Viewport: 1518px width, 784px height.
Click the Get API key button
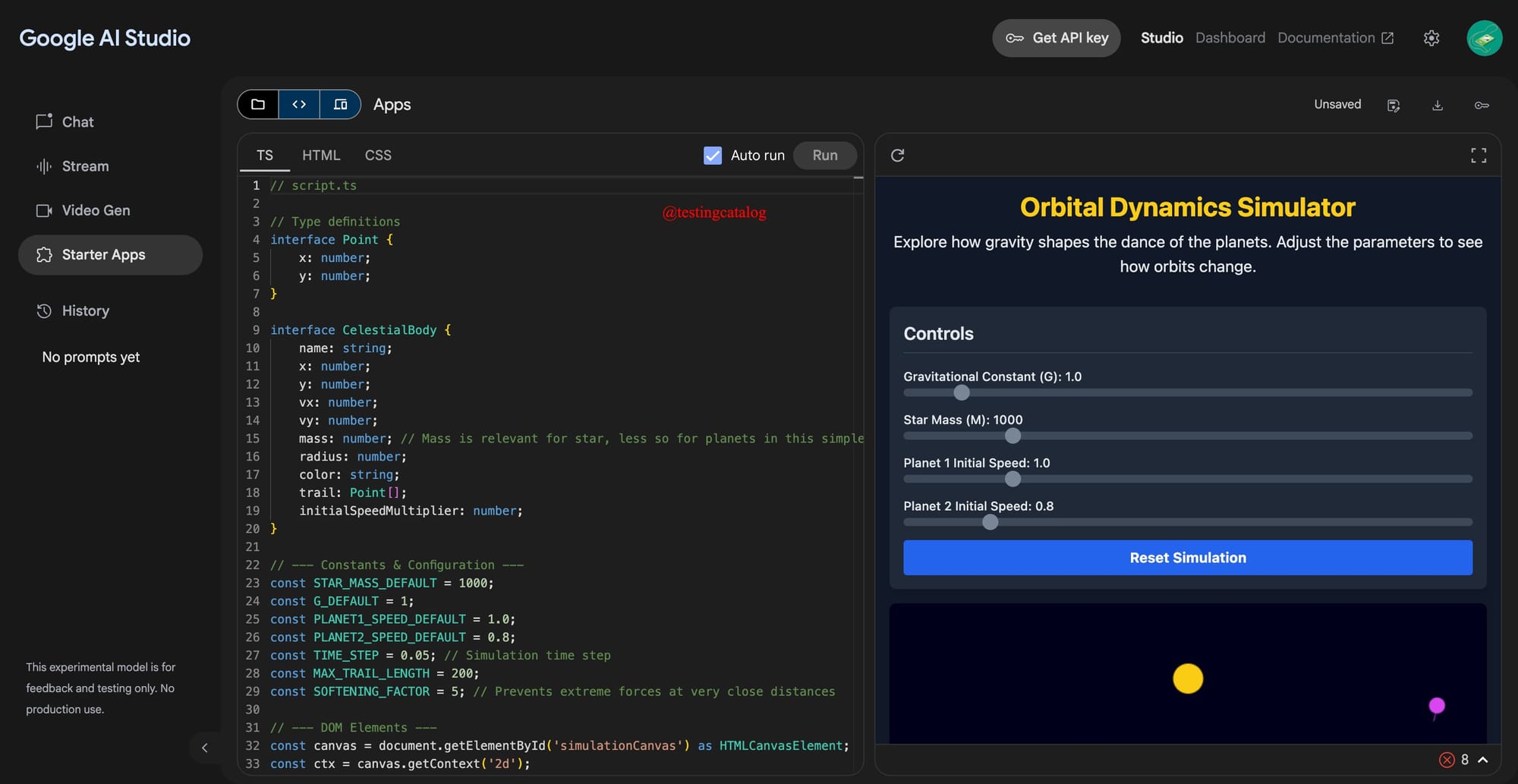[x=1056, y=37]
